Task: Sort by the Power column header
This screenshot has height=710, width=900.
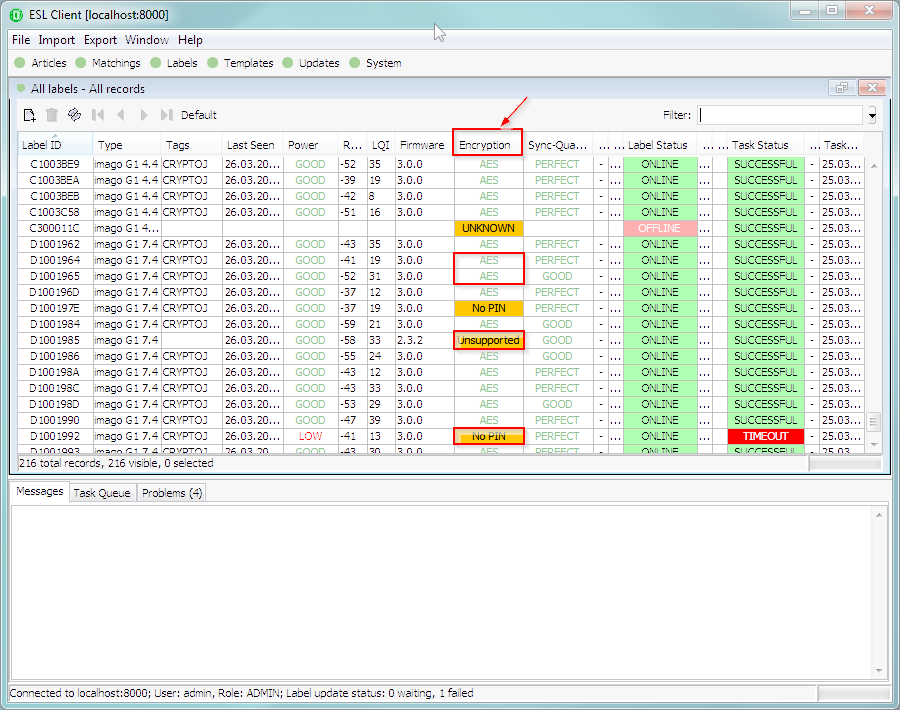Action: pos(311,145)
